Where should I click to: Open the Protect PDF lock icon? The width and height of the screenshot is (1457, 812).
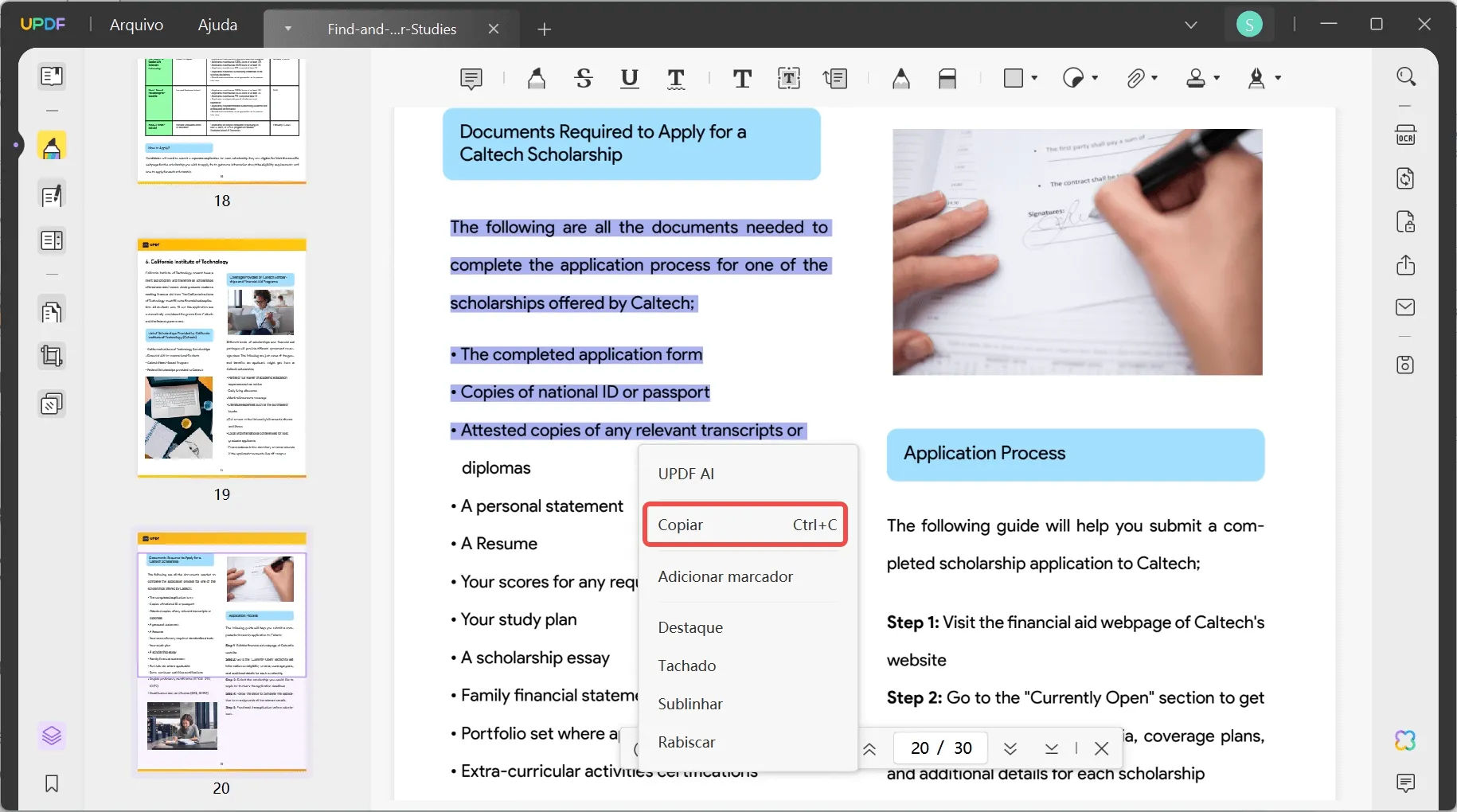tap(1406, 221)
